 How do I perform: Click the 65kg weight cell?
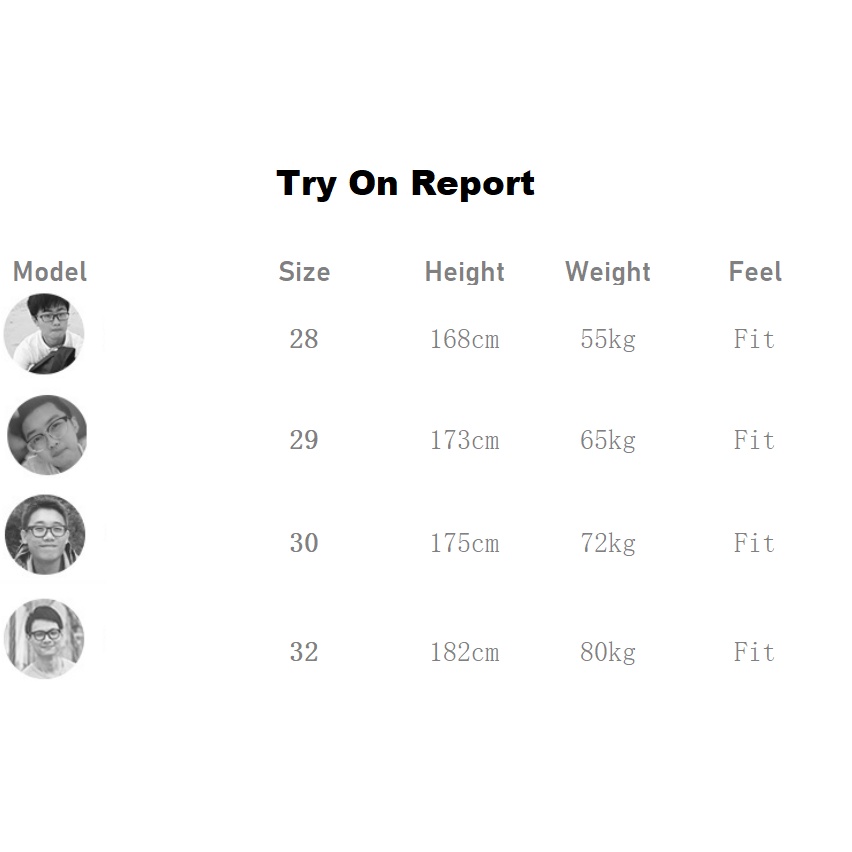608,440
